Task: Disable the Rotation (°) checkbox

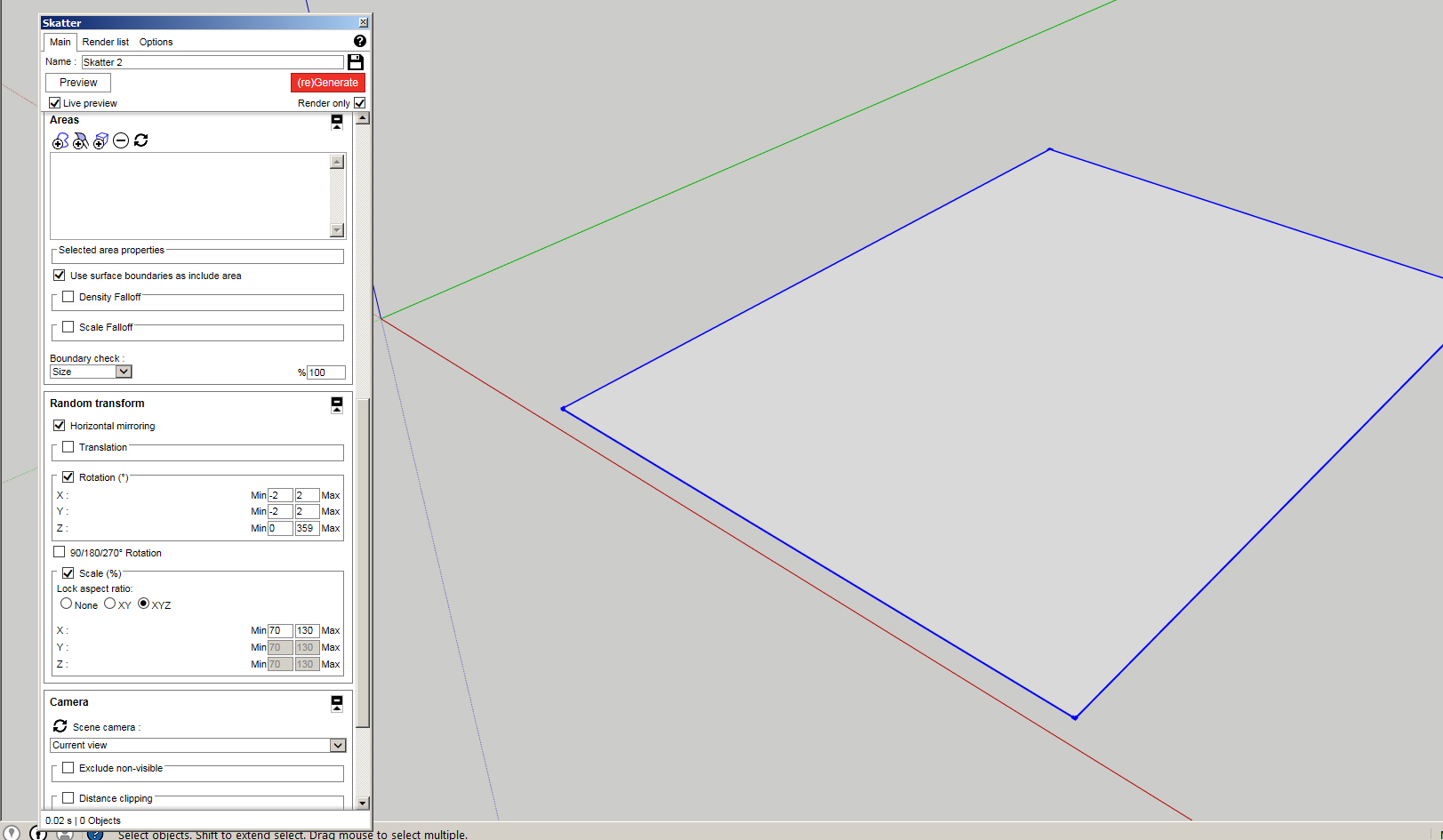Action: point(68,476)
